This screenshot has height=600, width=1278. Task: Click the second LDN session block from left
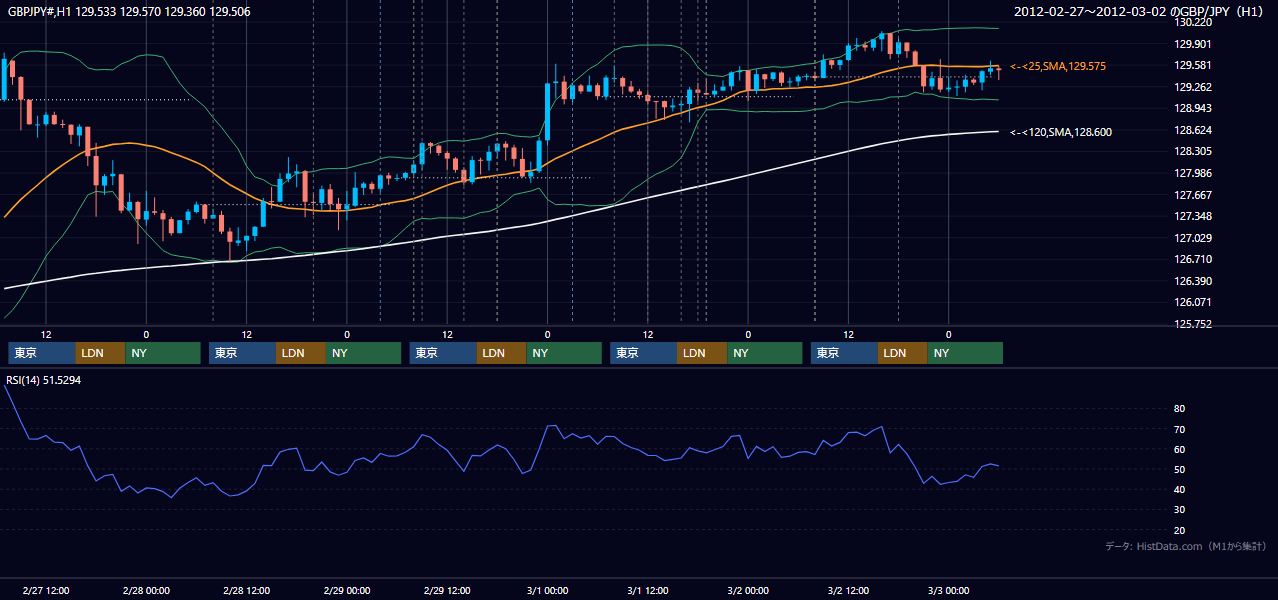point(302,353)
